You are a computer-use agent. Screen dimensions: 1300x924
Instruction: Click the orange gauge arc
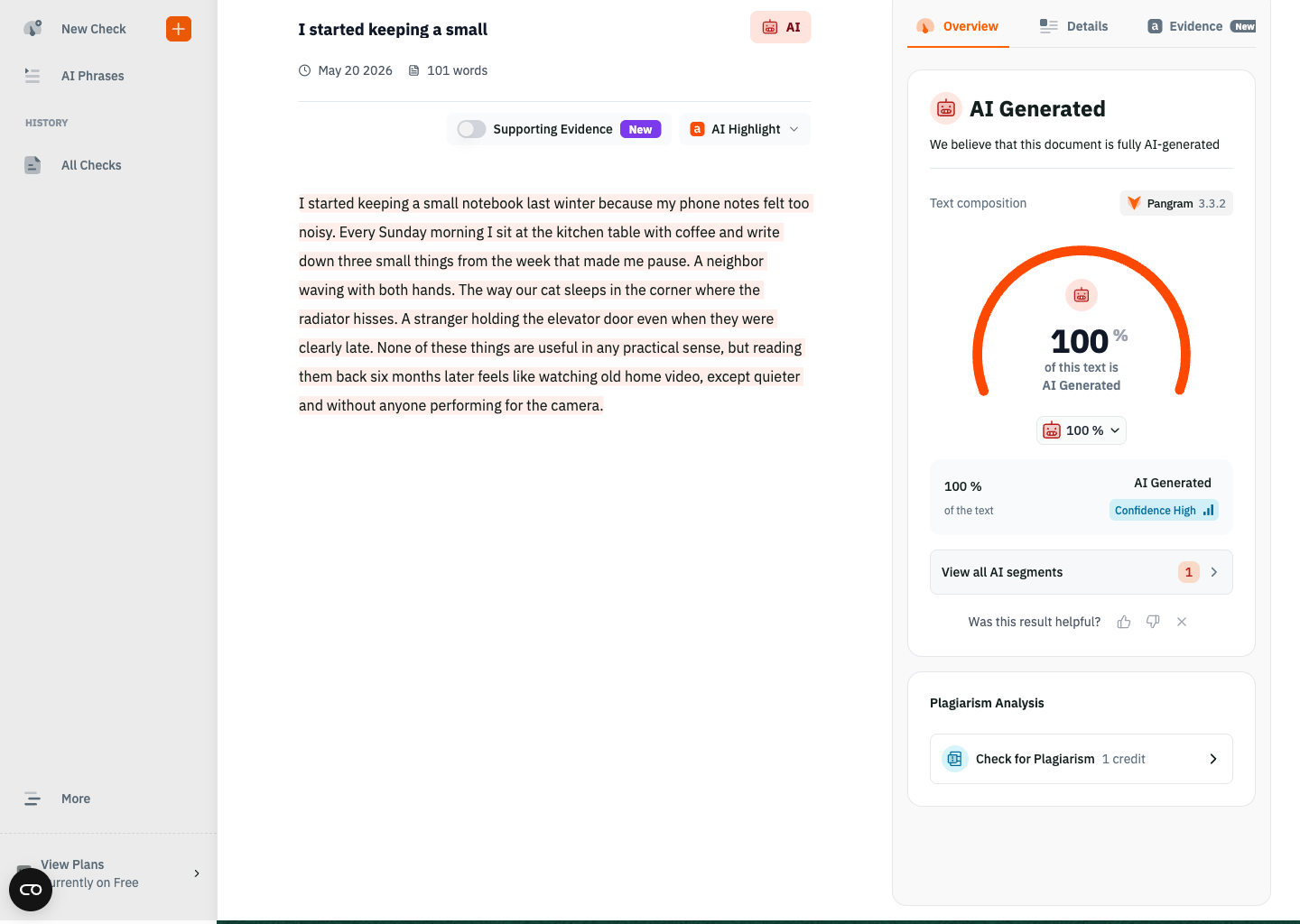1082,250
